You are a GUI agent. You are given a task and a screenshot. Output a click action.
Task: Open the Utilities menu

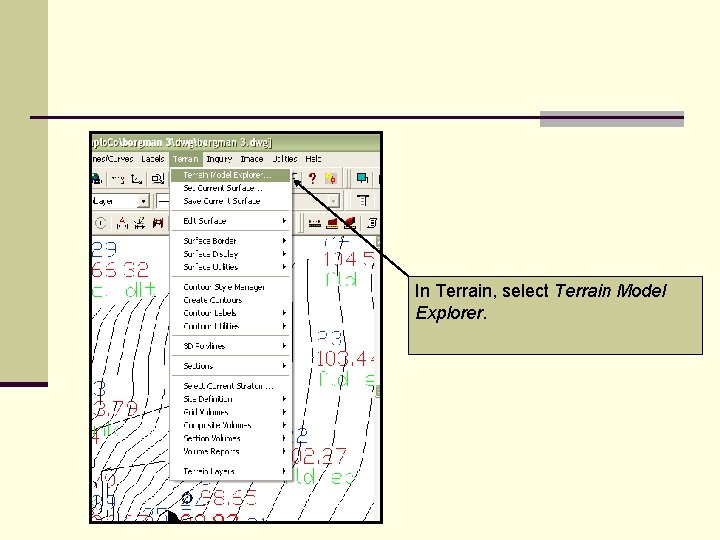click(285, 159)
